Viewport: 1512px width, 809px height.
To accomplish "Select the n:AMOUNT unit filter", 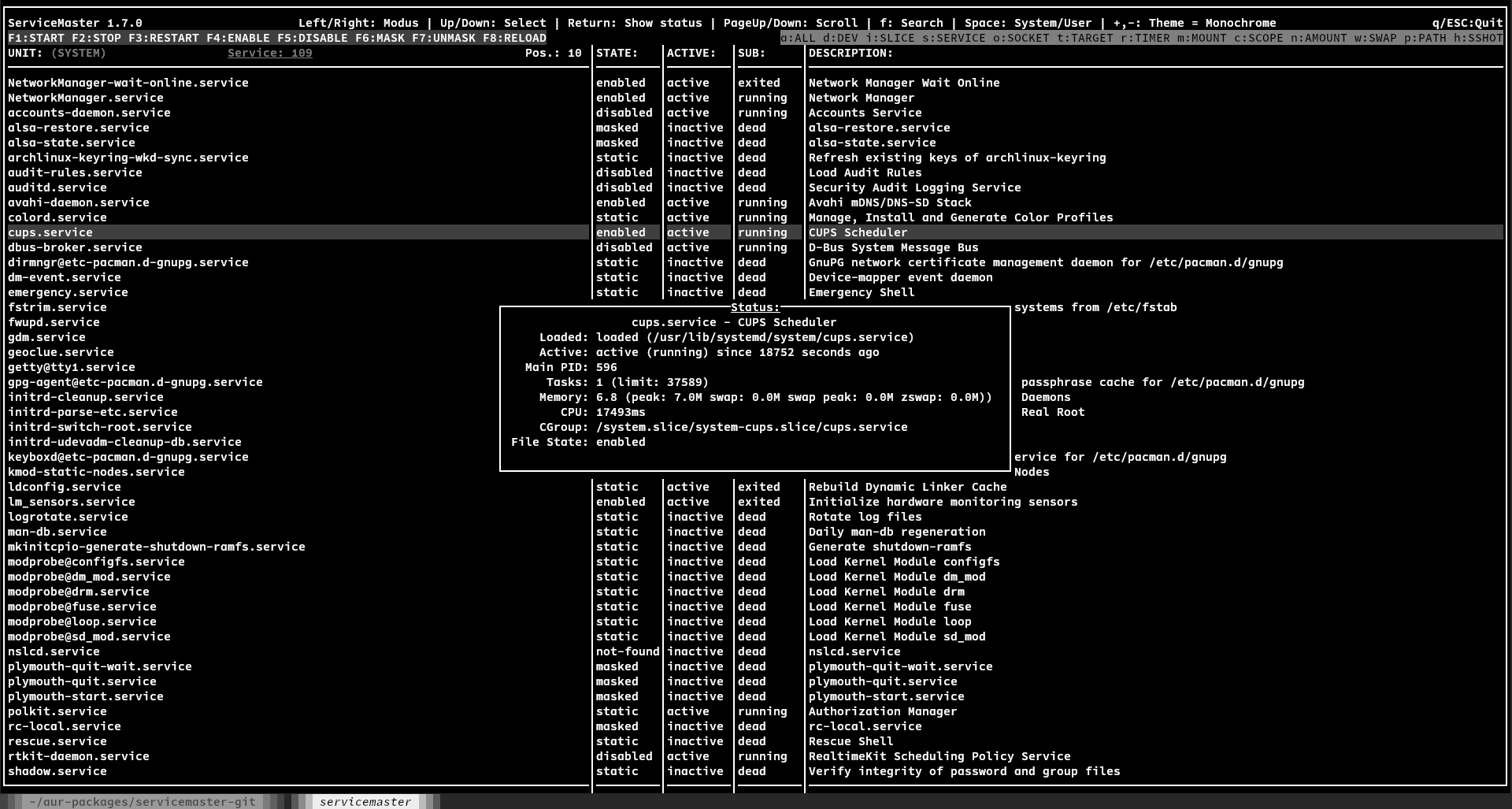I will click(1319, 38).
